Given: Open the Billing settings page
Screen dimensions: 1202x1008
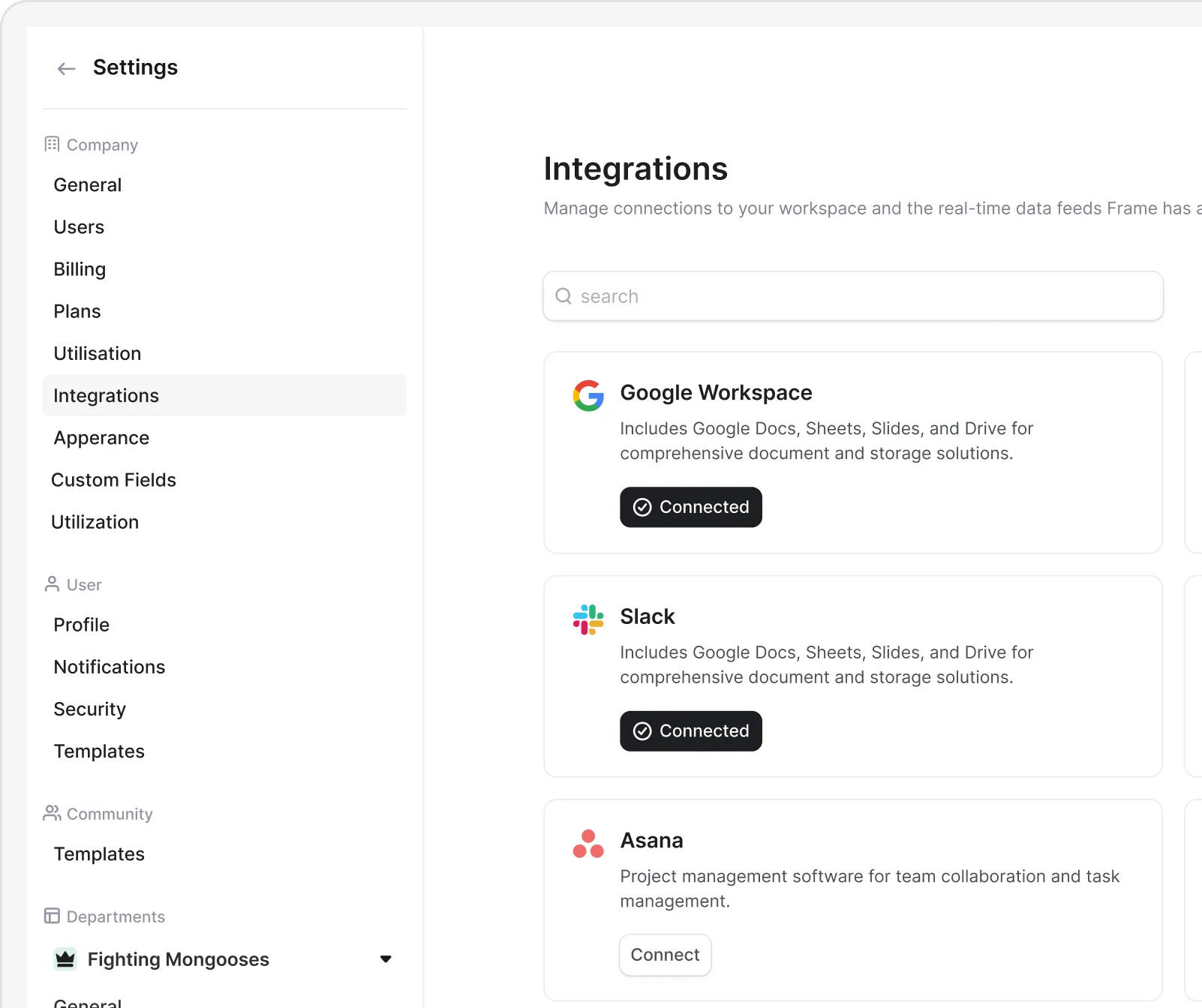Looking at the screenshot, I should coord(80,269).
